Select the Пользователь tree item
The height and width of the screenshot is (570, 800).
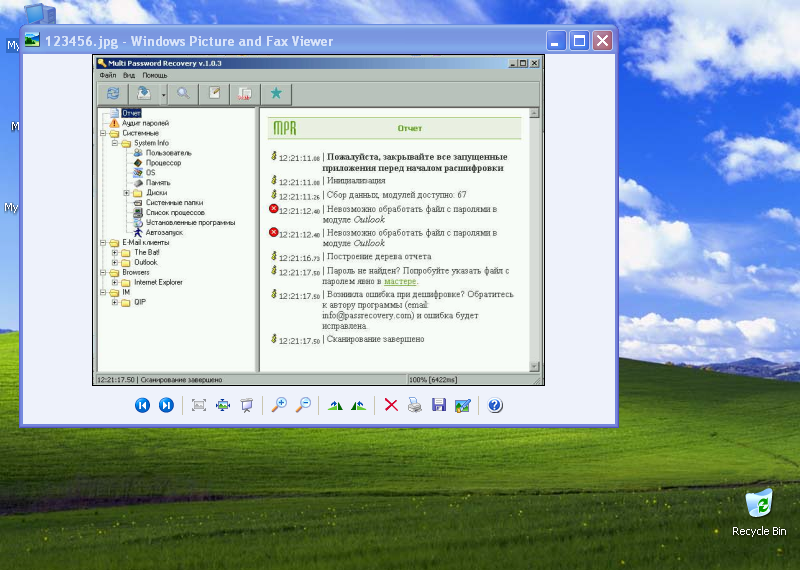pyautogui.click(x=168, y=153)
